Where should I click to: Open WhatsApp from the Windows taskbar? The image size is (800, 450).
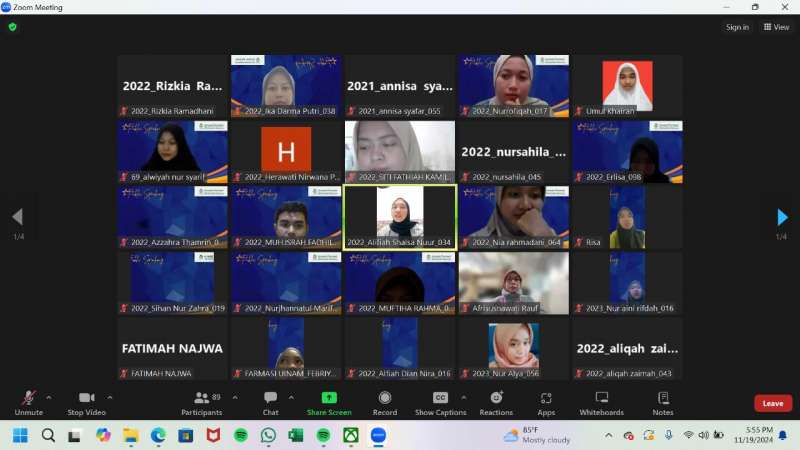[x=268, y=436]
